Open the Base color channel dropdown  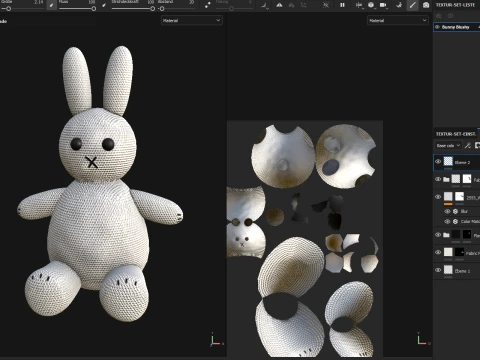(448, 145)
